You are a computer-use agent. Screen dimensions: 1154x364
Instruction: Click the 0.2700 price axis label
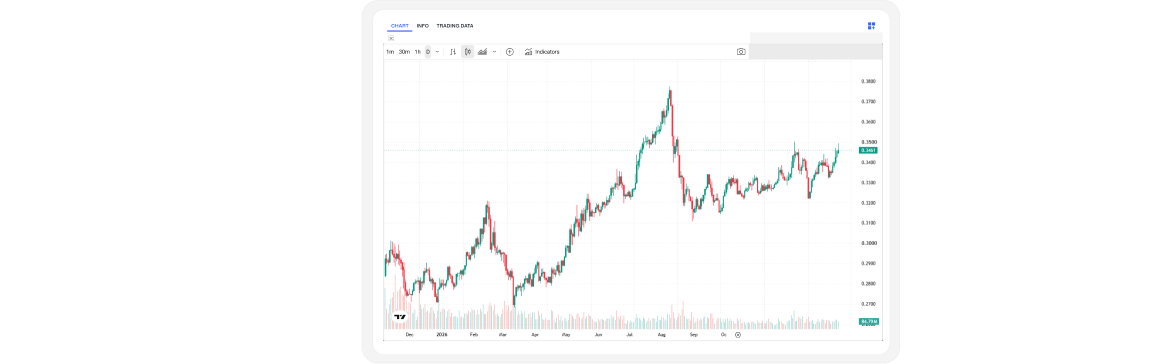[868, 304]
